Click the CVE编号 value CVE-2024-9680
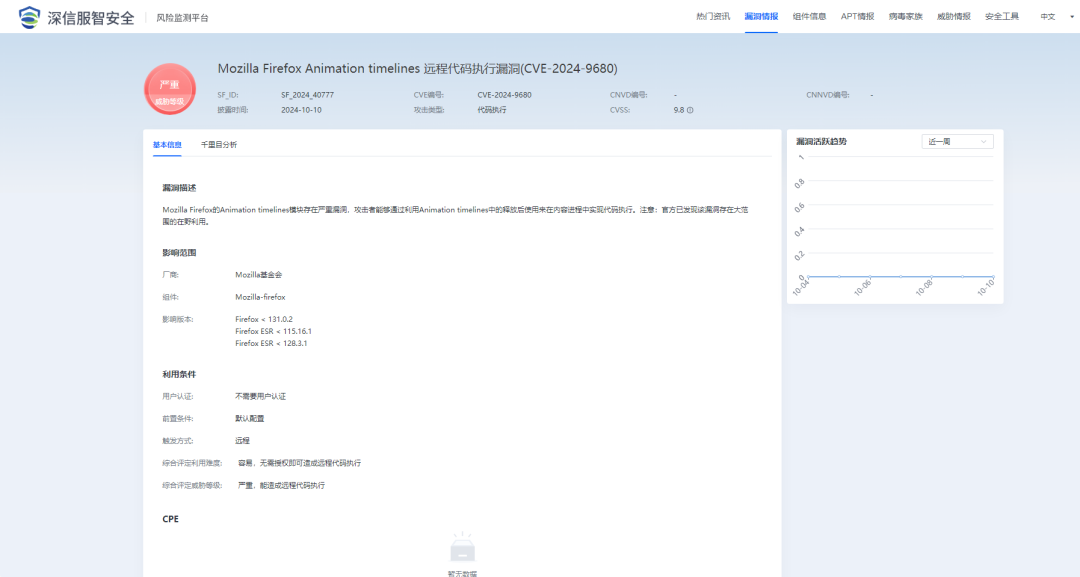Viewport: 1080px width, 577px height. coord(504,95)
